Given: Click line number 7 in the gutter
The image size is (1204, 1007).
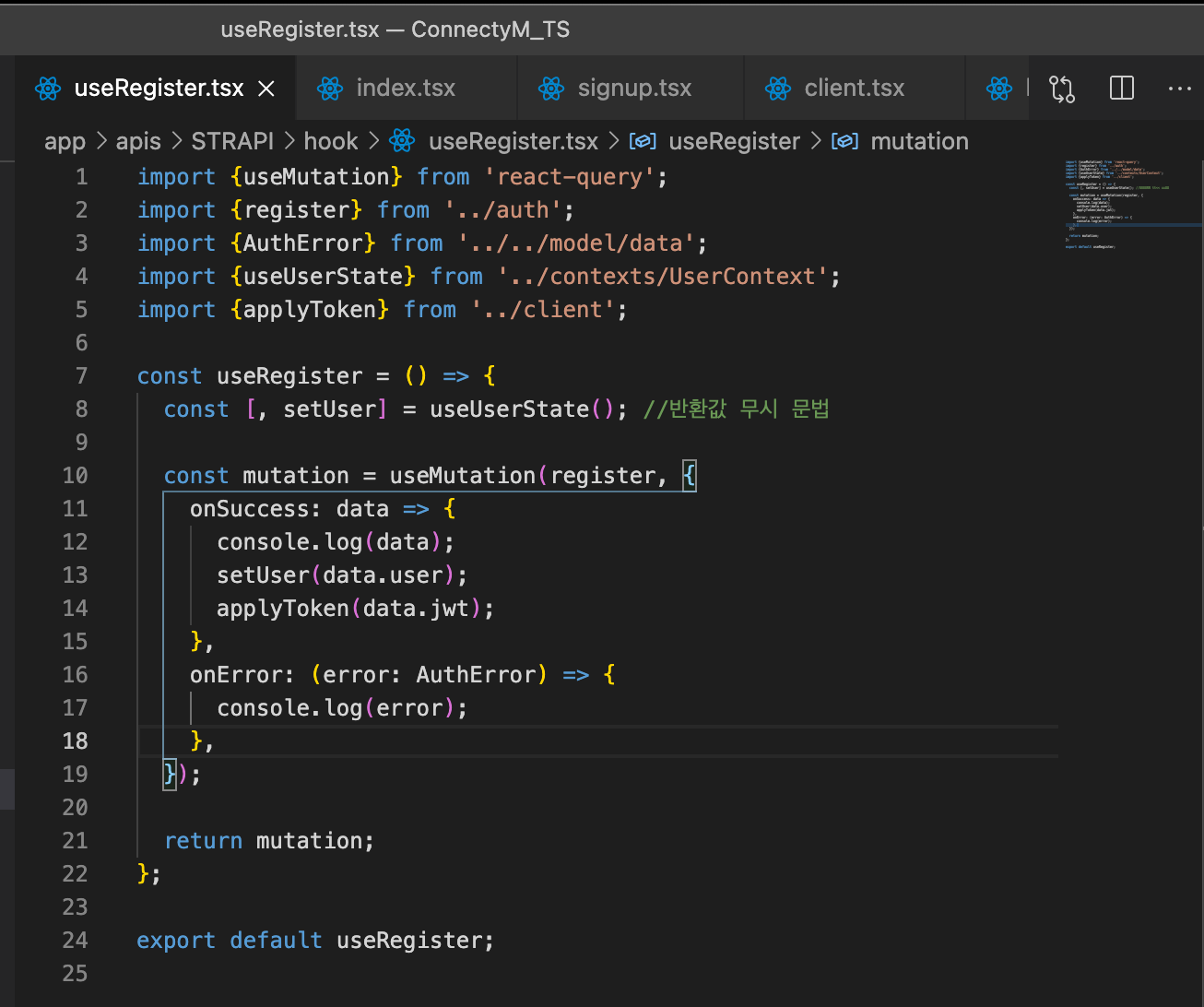Looking at the screenshot, I should [81, 376].
